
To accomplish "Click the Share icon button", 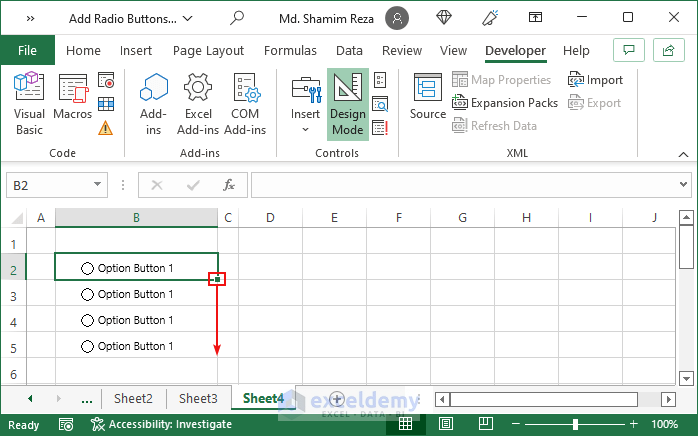I will click(x=668, y=50).
